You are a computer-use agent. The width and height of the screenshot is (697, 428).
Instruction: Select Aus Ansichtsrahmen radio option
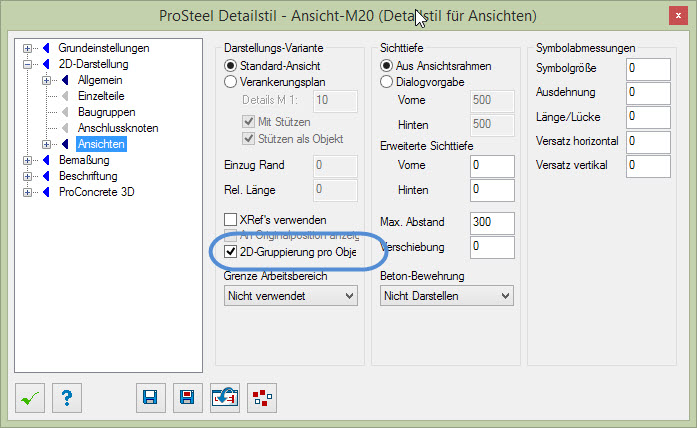[x=386, y=66]
